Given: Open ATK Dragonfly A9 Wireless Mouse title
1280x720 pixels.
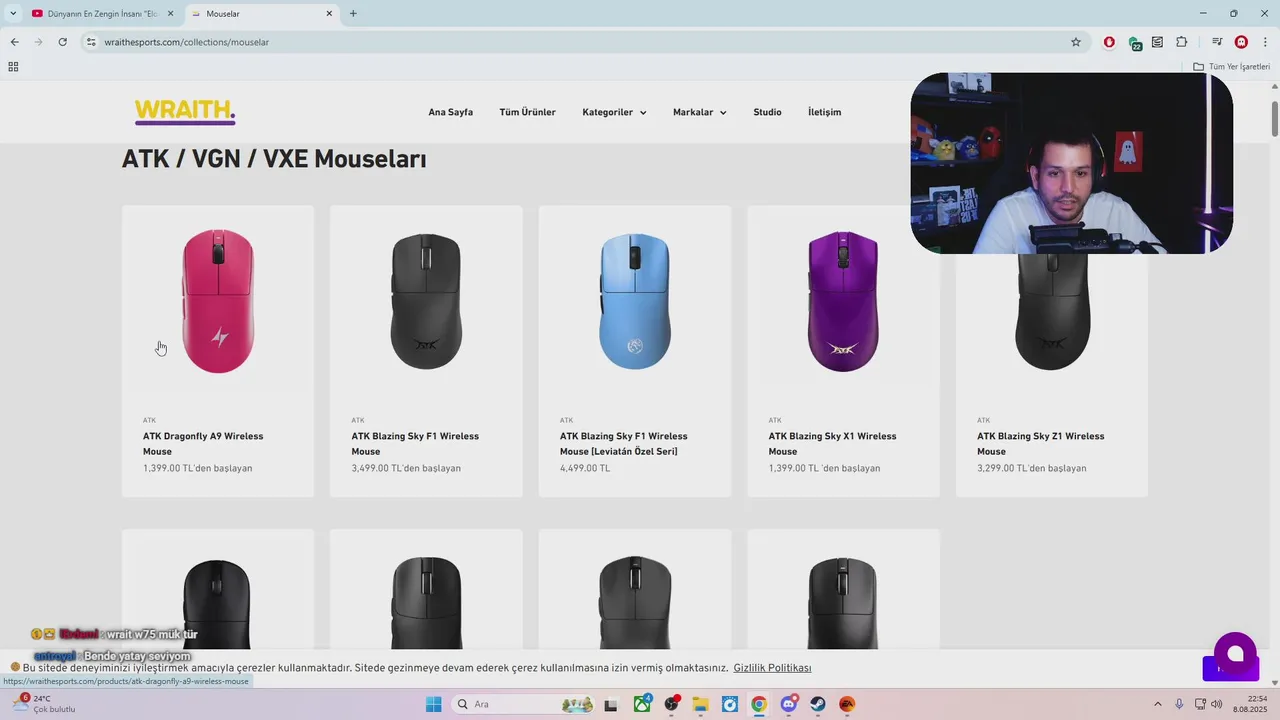Looking at the screenshot, I should 203,444.
